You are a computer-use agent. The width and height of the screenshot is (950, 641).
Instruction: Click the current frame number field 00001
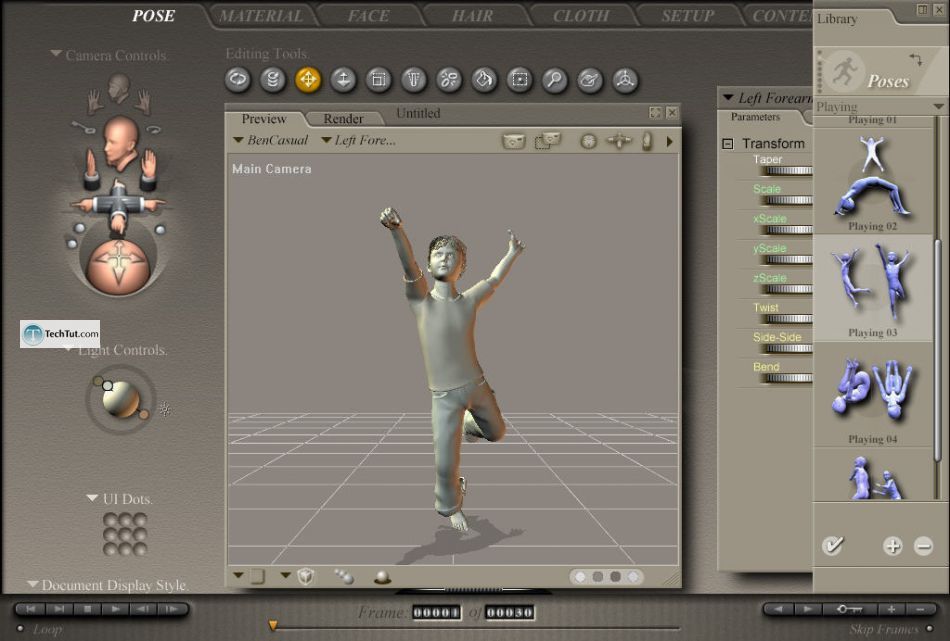click(x=436, y=613)
